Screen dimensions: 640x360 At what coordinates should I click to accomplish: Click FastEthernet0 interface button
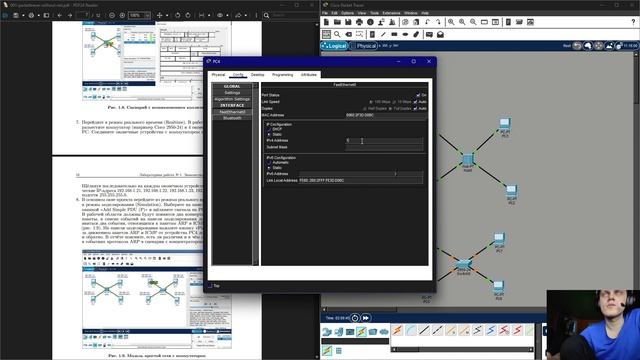coord(232,112)
